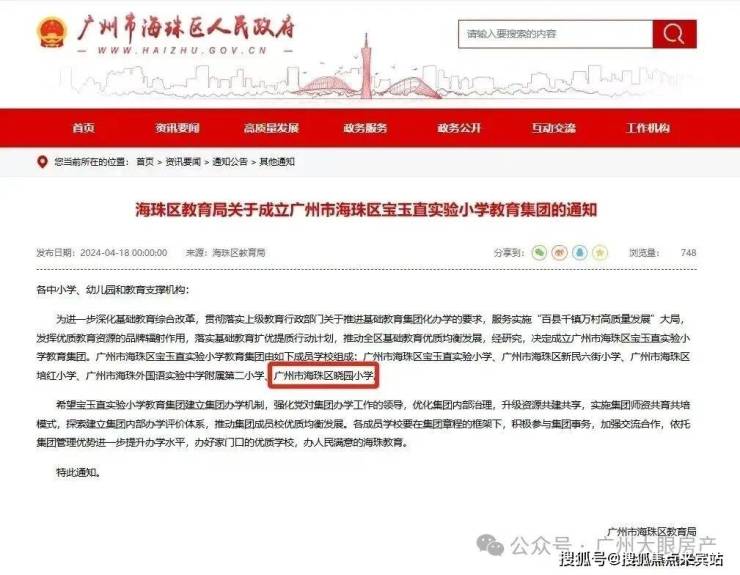This screenshot has height=575, width=740.
Task: Open the 高质量发展 navigation menu item
Action: [271, 128]
